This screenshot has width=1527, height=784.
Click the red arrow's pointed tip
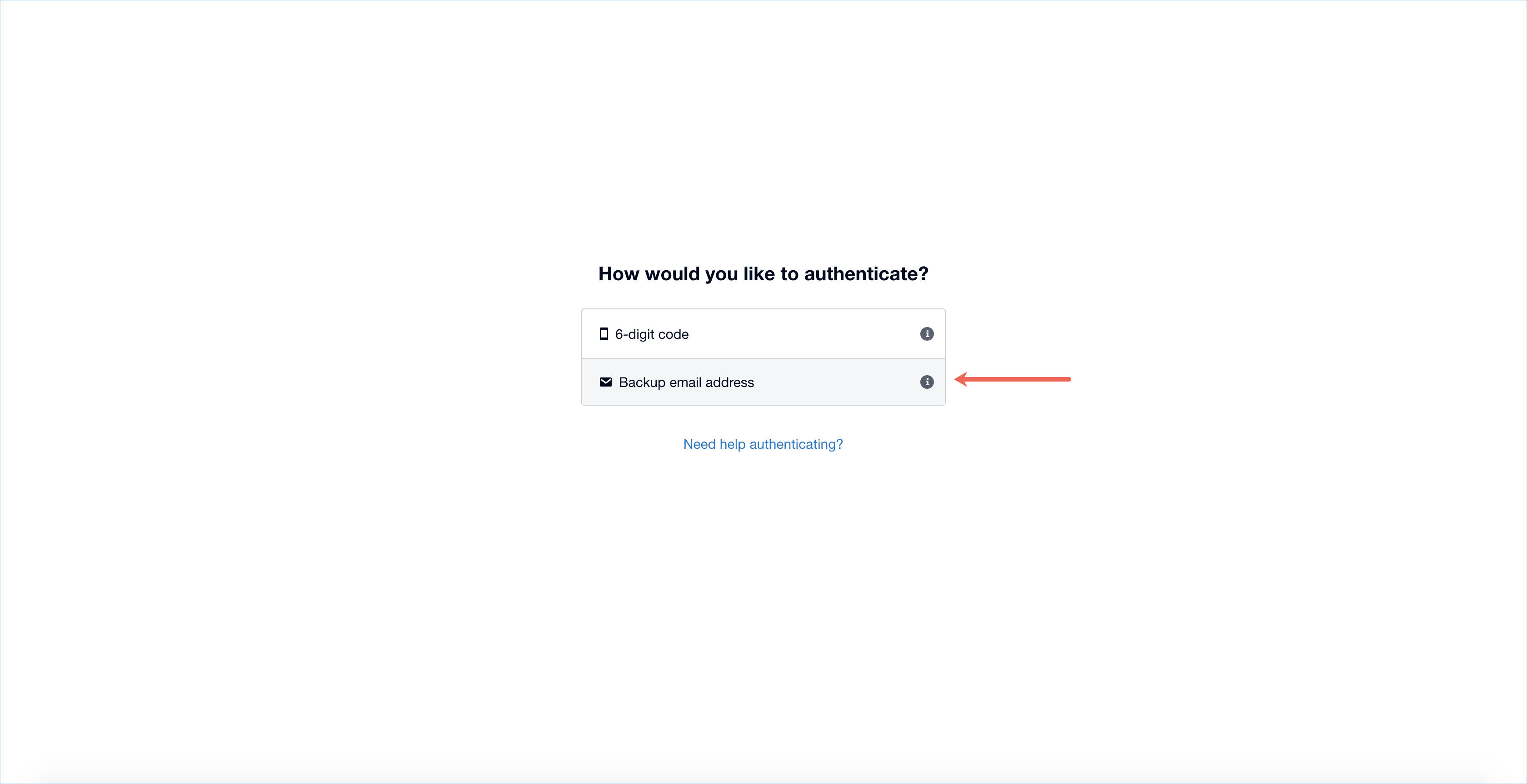[958, 379]
